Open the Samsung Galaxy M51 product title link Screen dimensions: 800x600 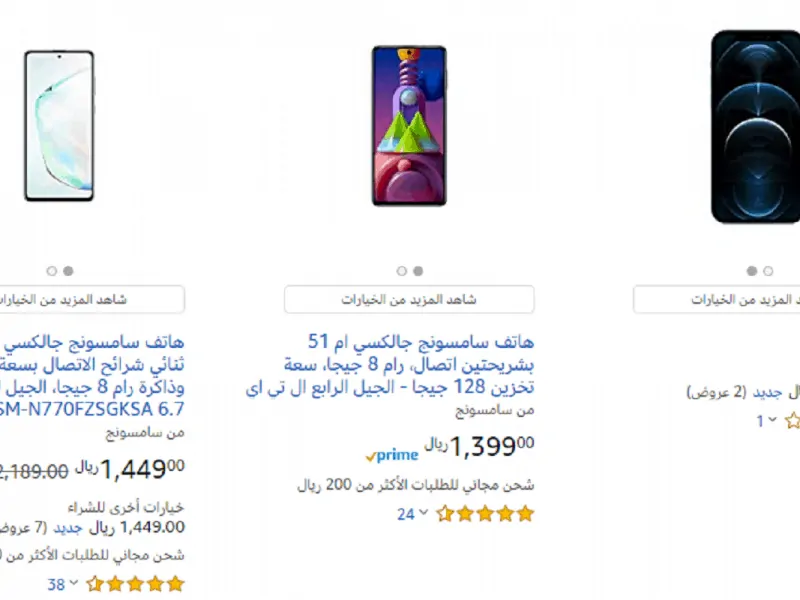[x=390, y=364]
